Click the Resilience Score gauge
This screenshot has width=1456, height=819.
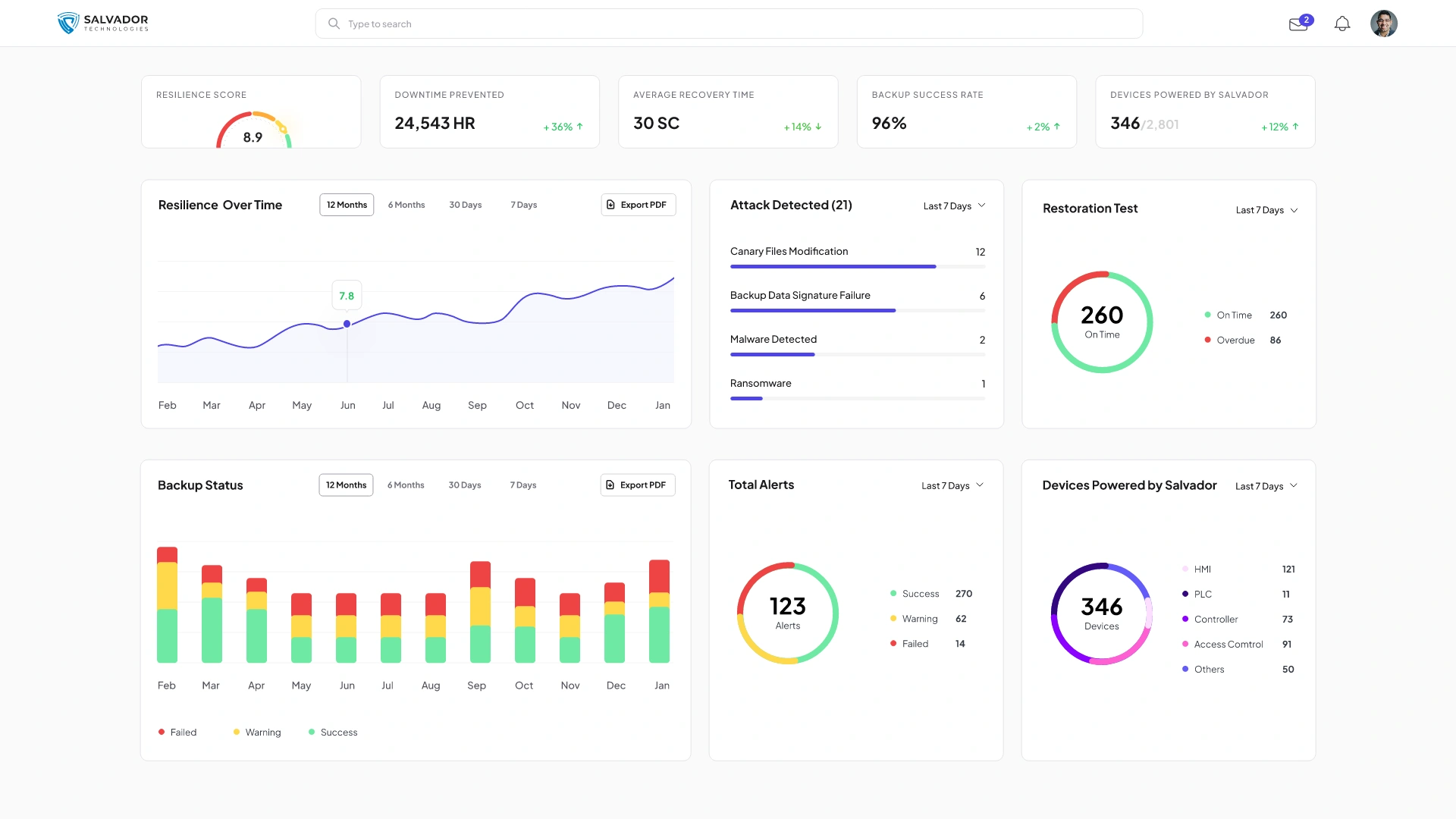pyautogui.click(x=253, y=130)
